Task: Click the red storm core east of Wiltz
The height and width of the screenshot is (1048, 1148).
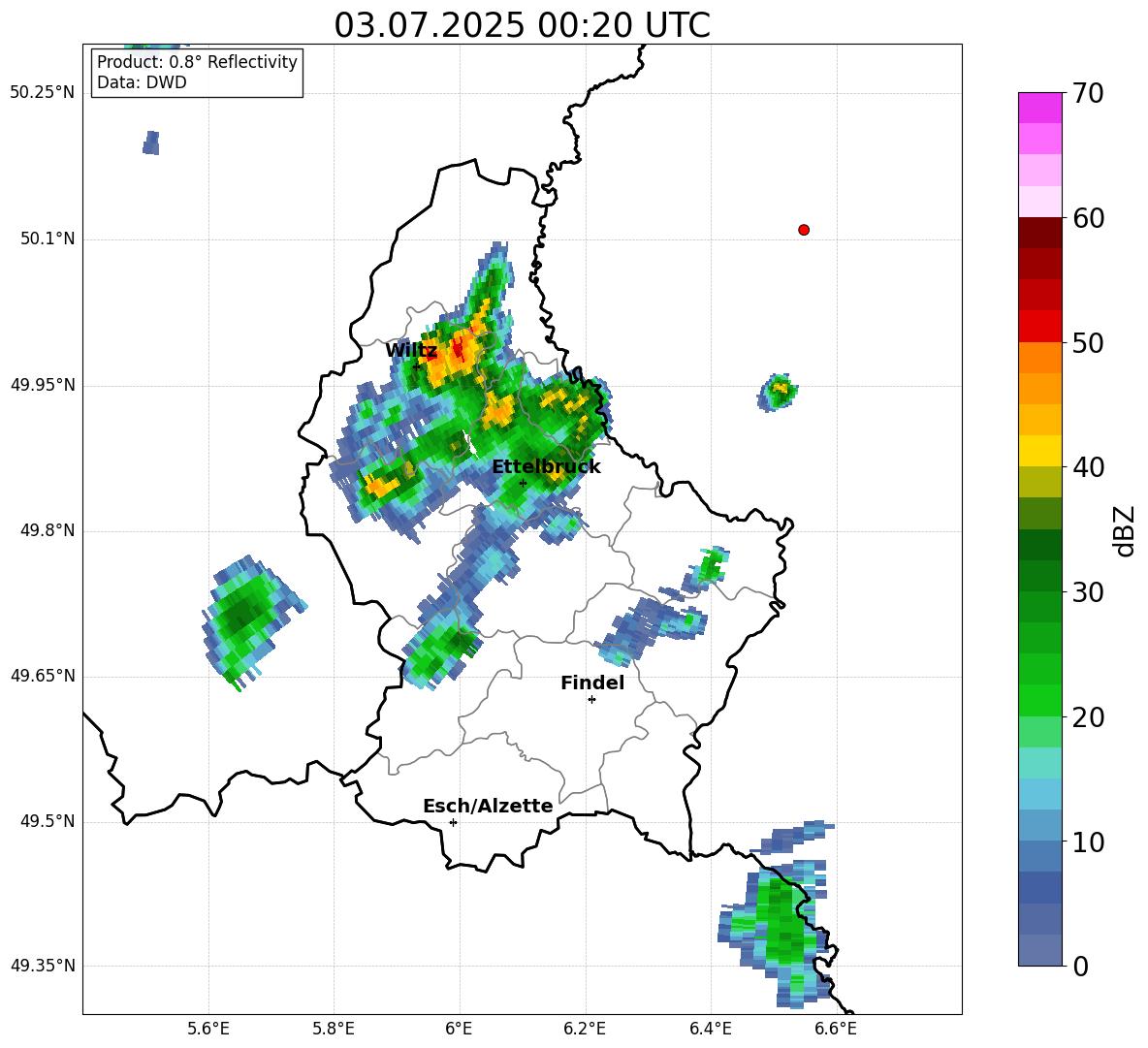Action: coord(459,348)
